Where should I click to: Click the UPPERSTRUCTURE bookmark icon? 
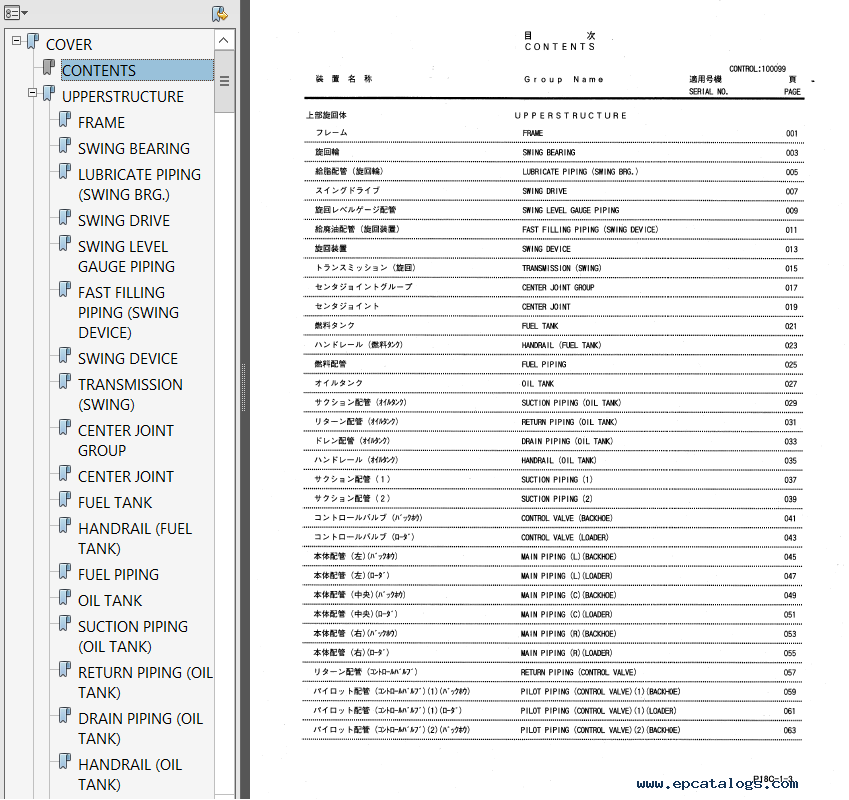[x=49, y=93]
